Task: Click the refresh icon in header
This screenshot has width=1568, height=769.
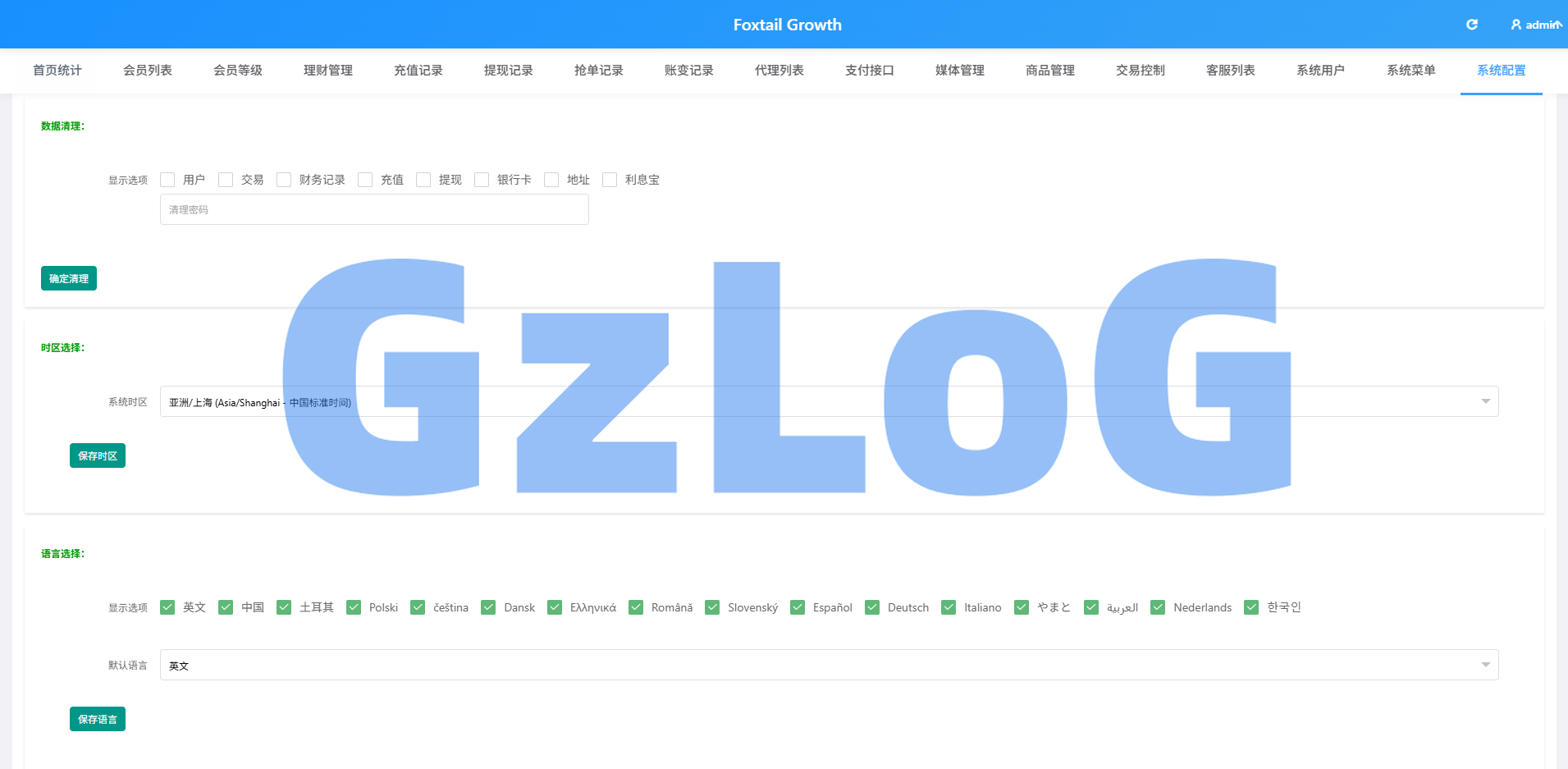Action: click(x=1472, y=25)
